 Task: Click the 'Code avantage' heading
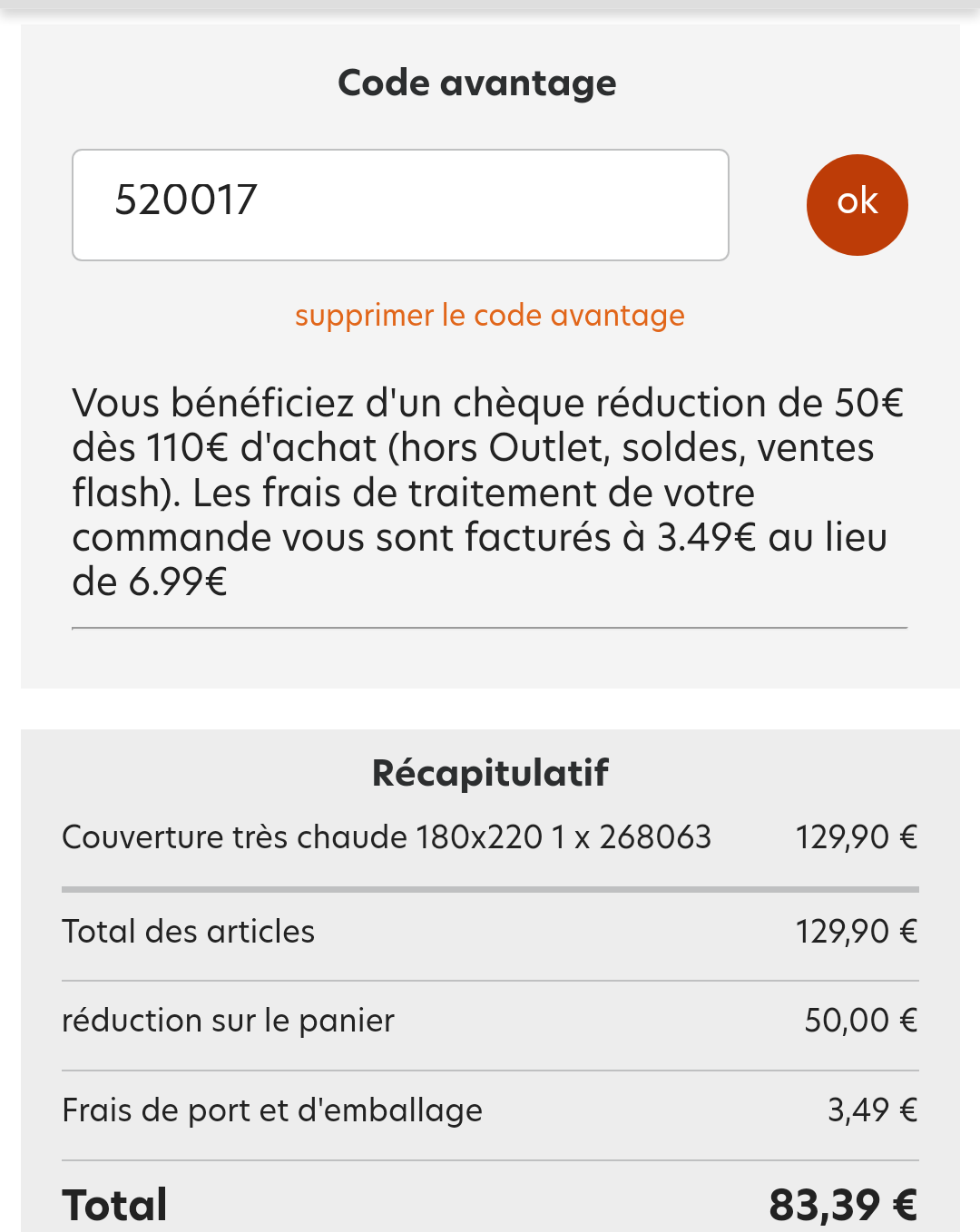pyautogui.click(x=477, y=83)
